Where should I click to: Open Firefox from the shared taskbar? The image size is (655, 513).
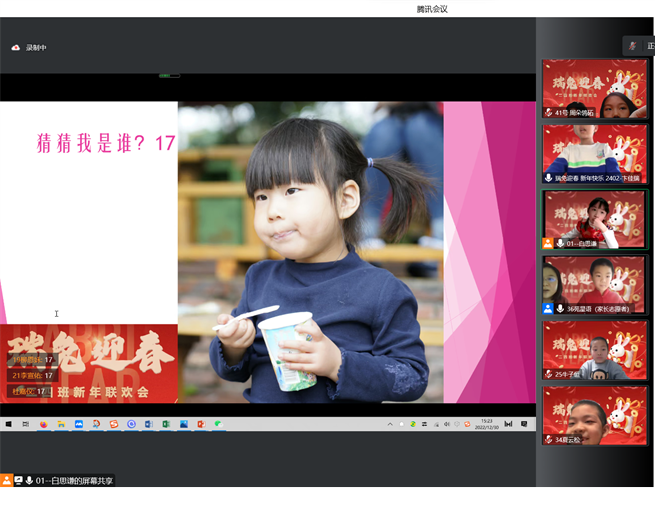point(43,424)
